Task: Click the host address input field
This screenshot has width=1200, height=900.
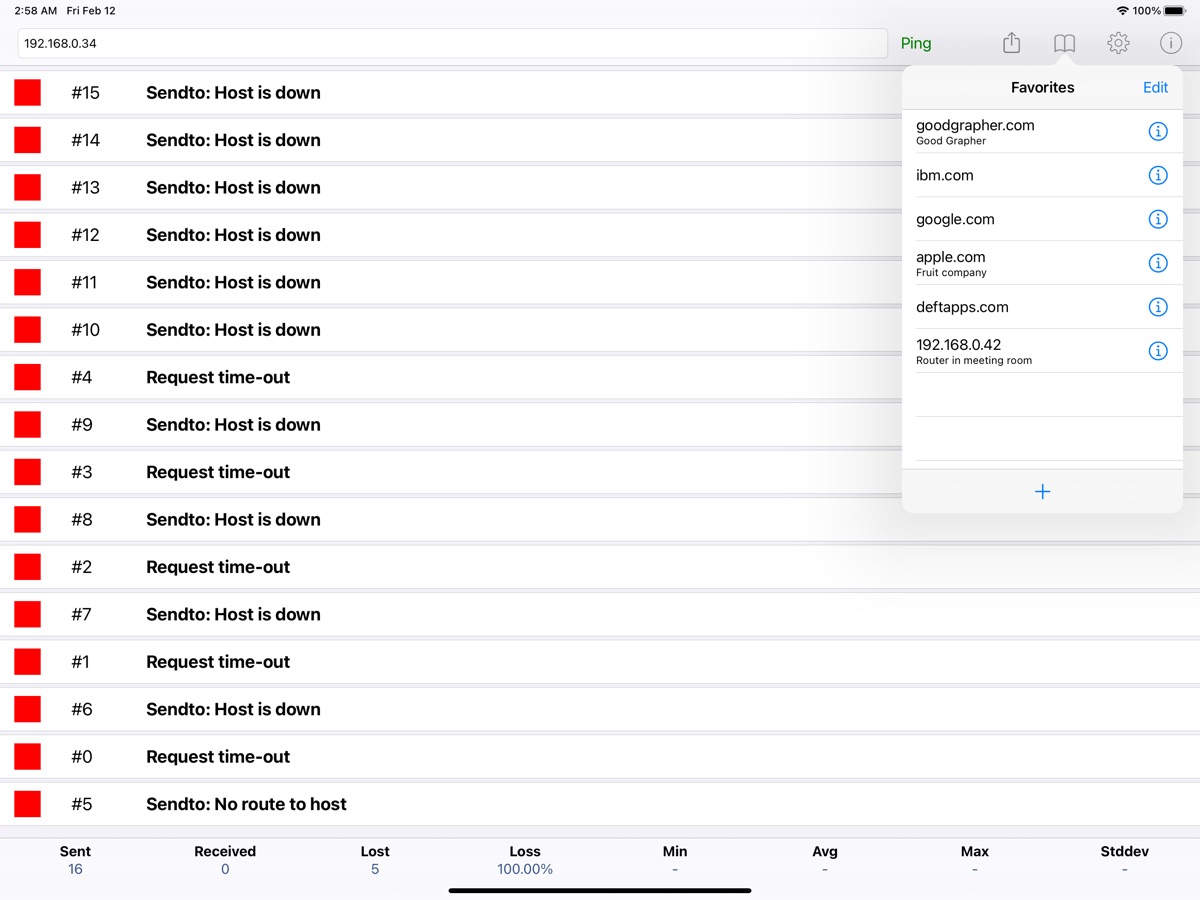Action: coord(452,43)
